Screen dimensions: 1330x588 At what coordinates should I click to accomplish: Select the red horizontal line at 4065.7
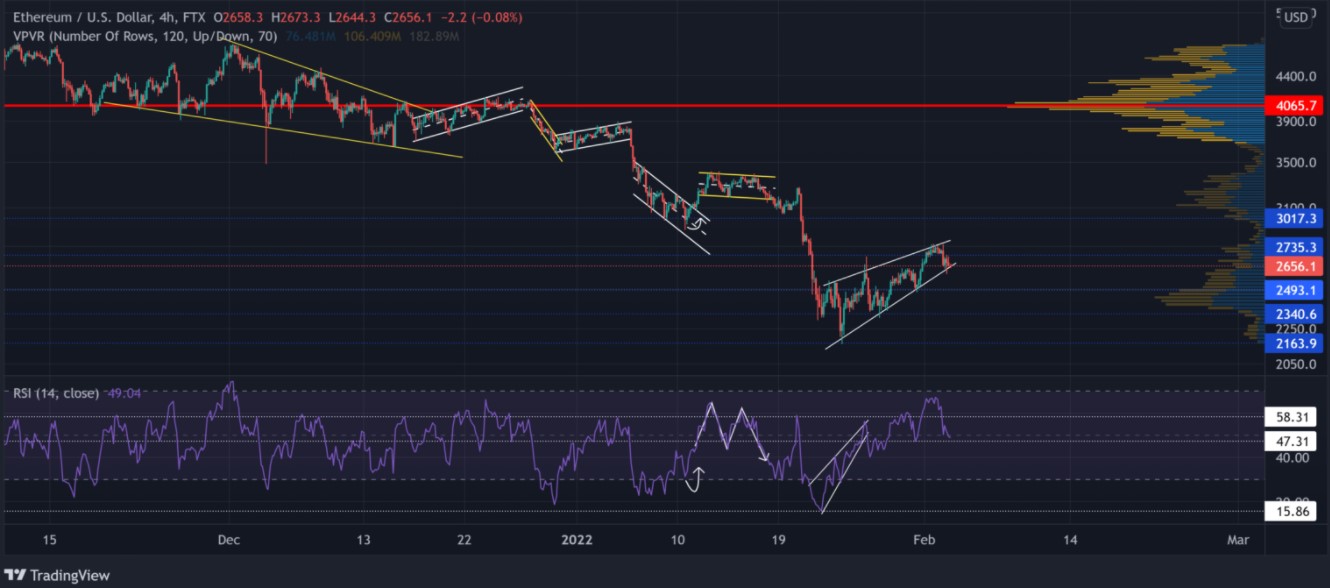pos(700,105)
